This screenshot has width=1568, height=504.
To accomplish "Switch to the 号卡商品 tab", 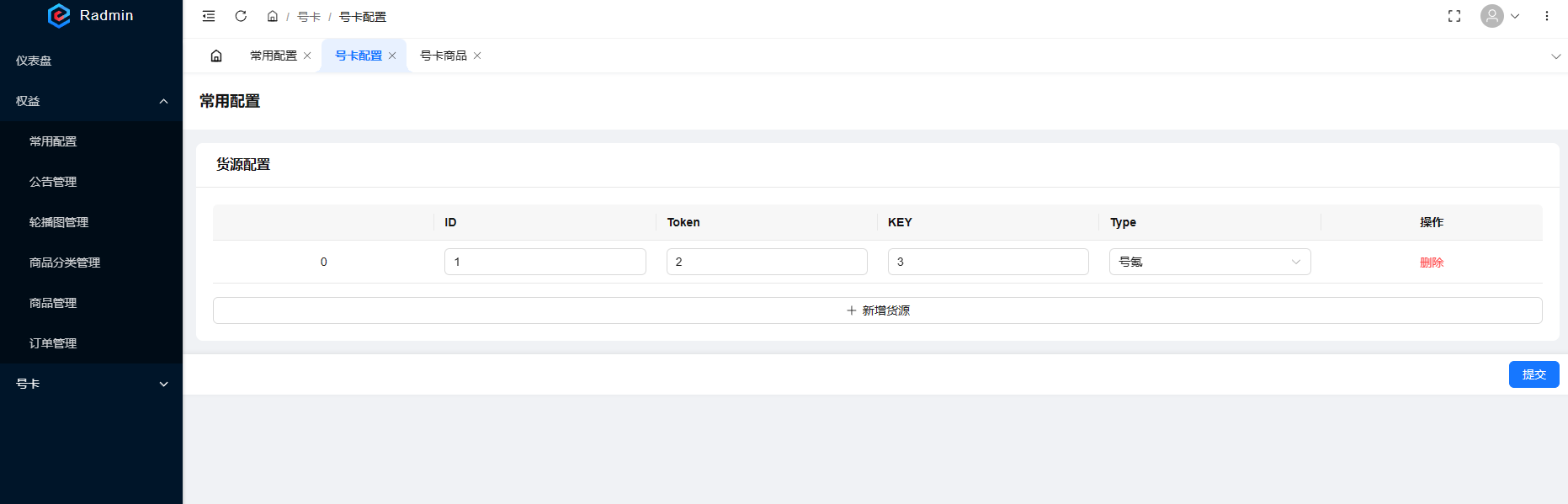I will (x=444, y=56).
